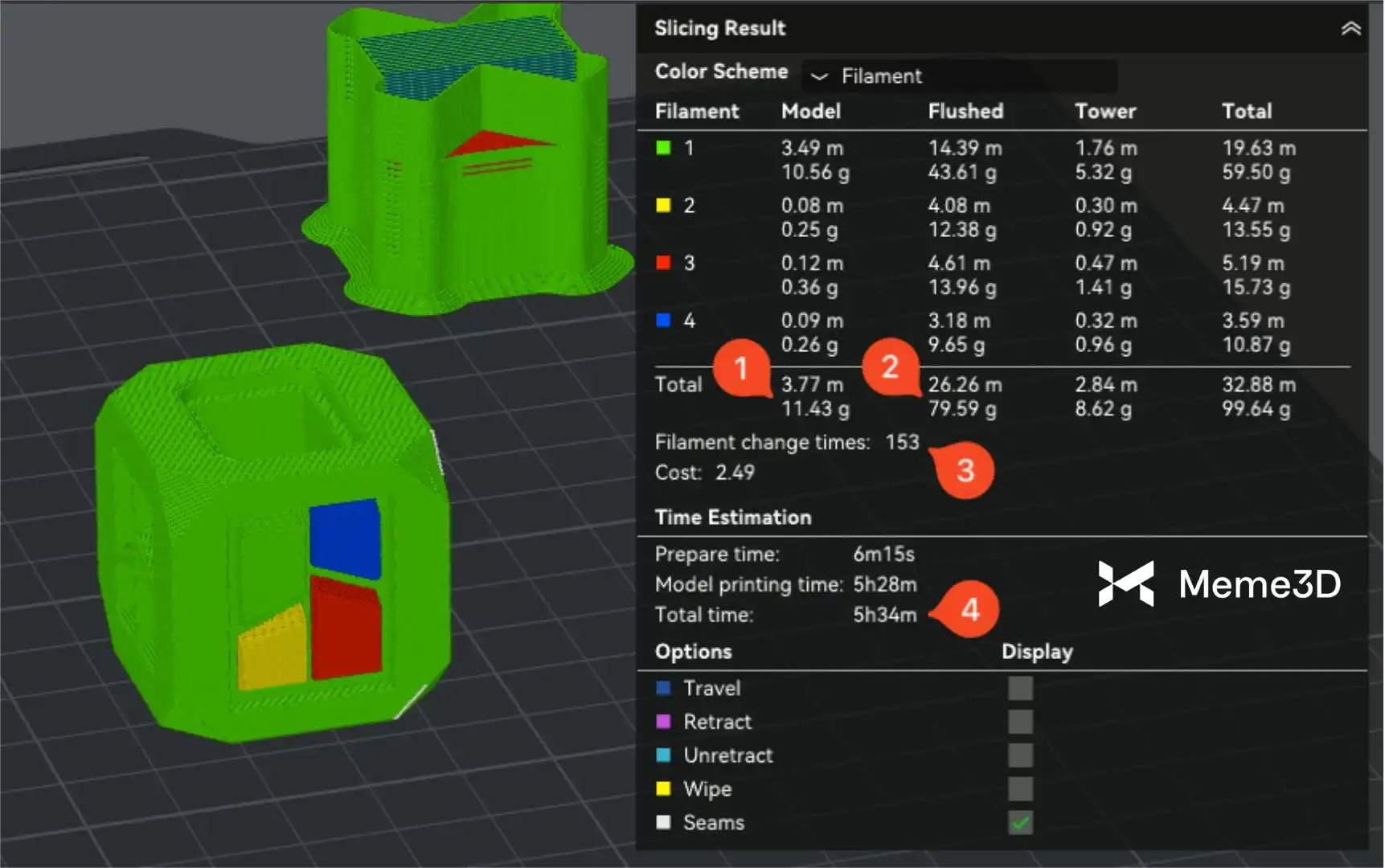1385x868 pixels.
Task: Click the yellow filament 2 swatch
Action: point(663,206)
